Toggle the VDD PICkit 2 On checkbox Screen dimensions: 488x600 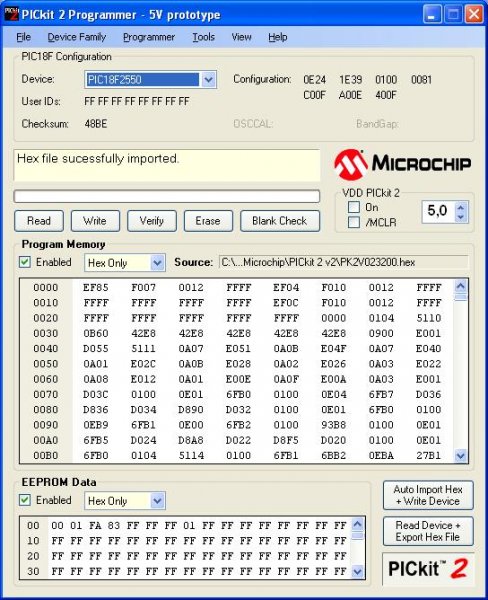click(x=354, y=207)
